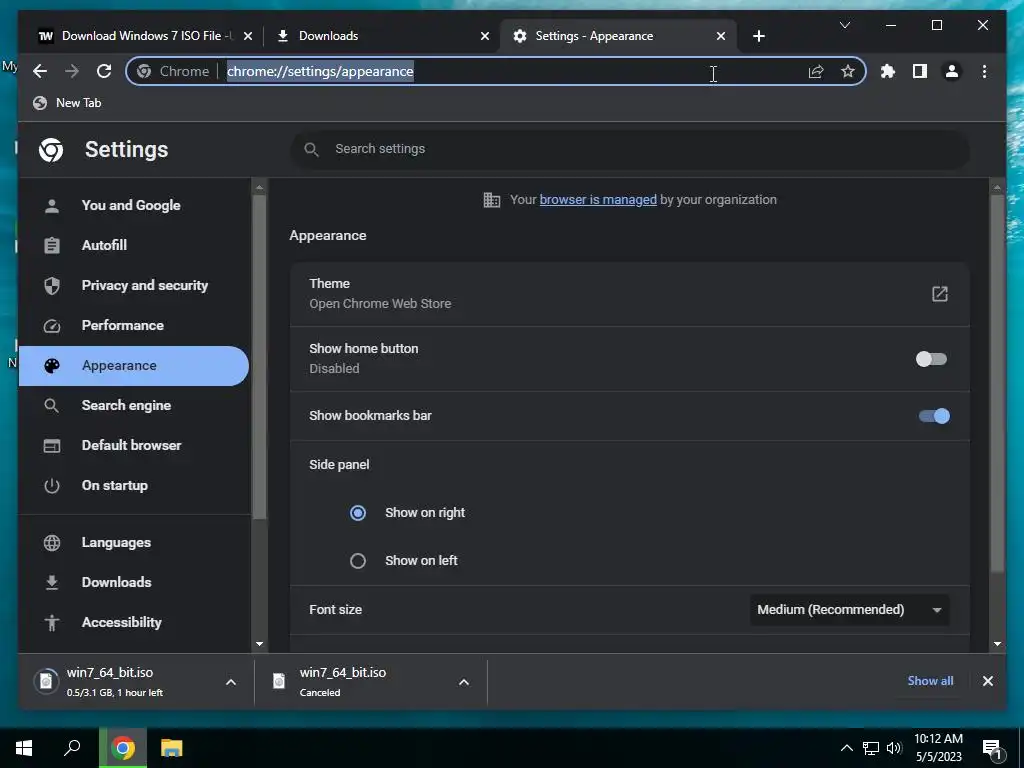Share this page icon in address bar

tap(816, 71)
